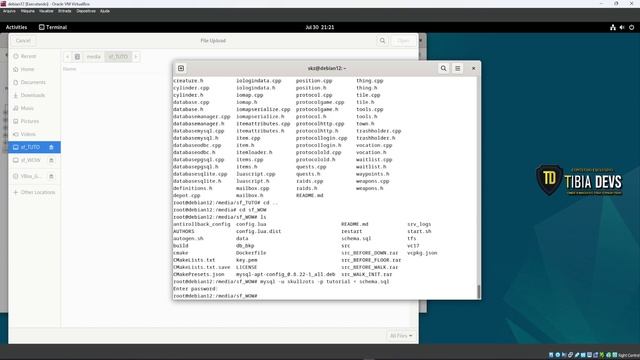640x360 pixels.
Task: Open the Entrada menu in VirtualBox
Action: tap(64, 11)
